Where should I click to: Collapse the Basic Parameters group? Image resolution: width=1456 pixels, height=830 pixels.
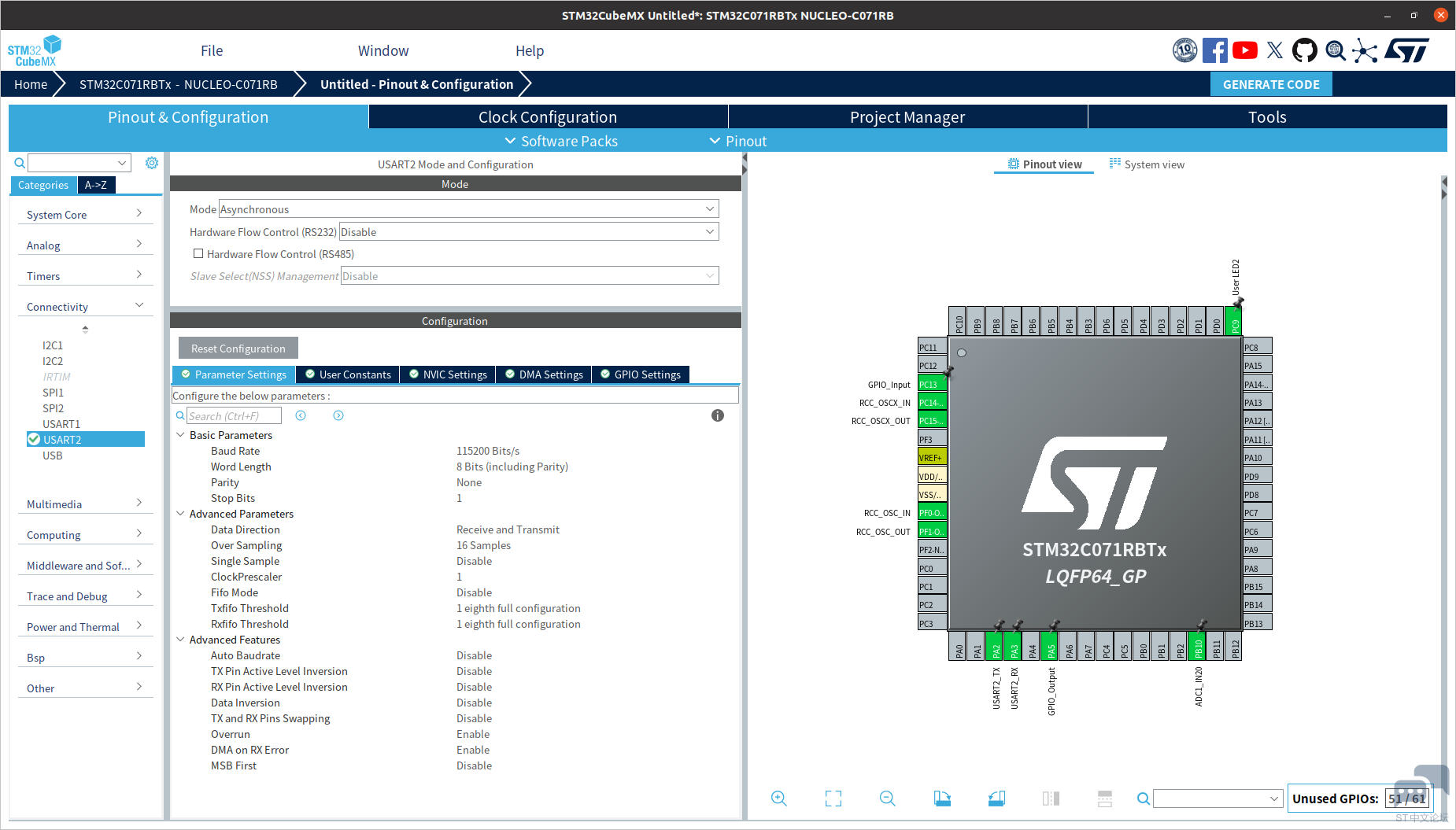(x=180, y=435)
